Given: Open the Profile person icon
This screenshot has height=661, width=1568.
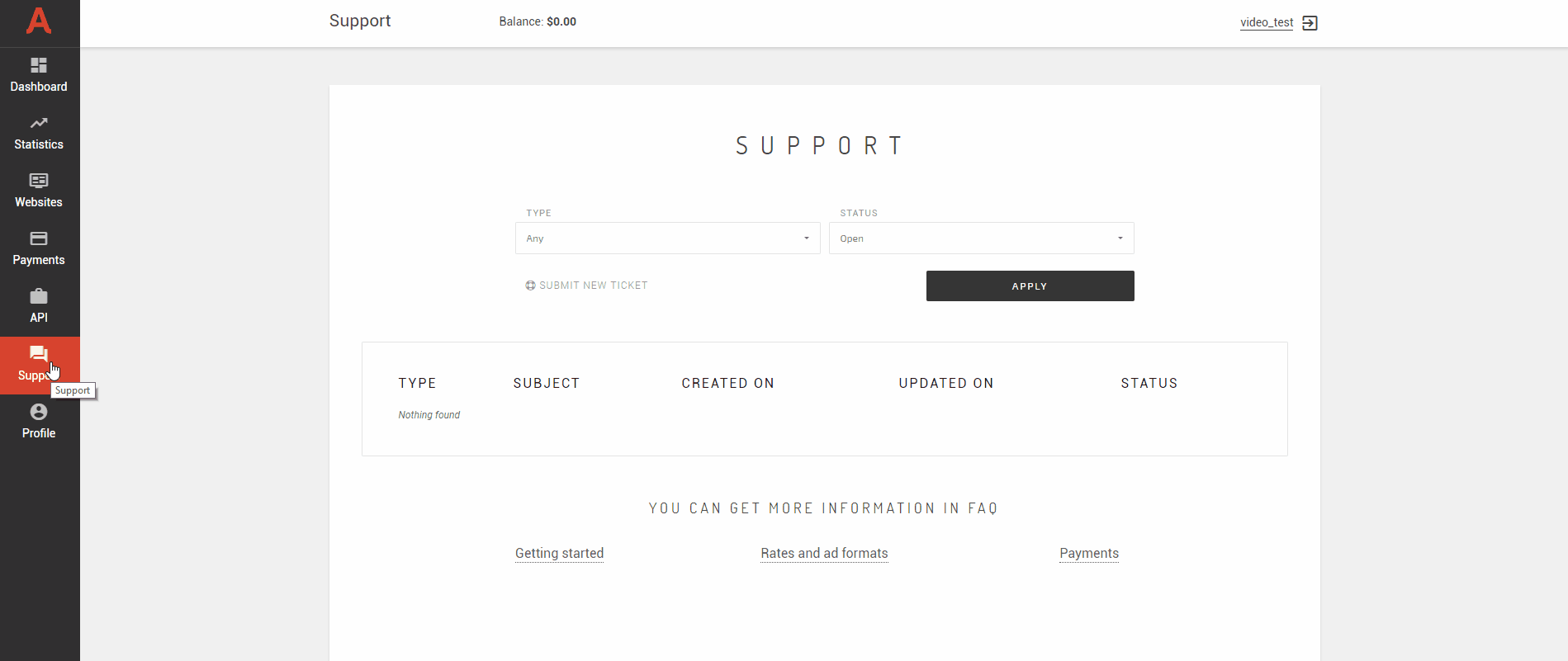Looking at the screenshot, I should click(39, 412).
